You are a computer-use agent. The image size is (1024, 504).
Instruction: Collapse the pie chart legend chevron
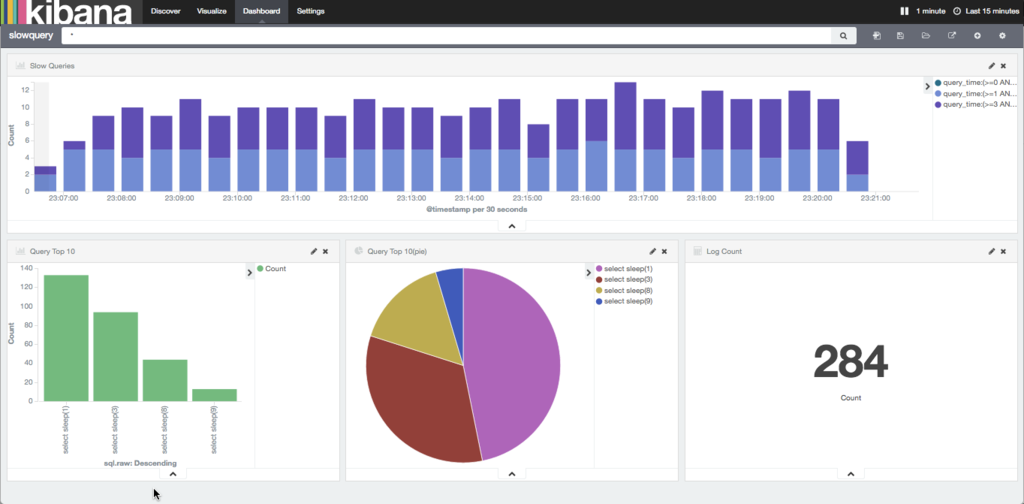click(x=588, y=272)
